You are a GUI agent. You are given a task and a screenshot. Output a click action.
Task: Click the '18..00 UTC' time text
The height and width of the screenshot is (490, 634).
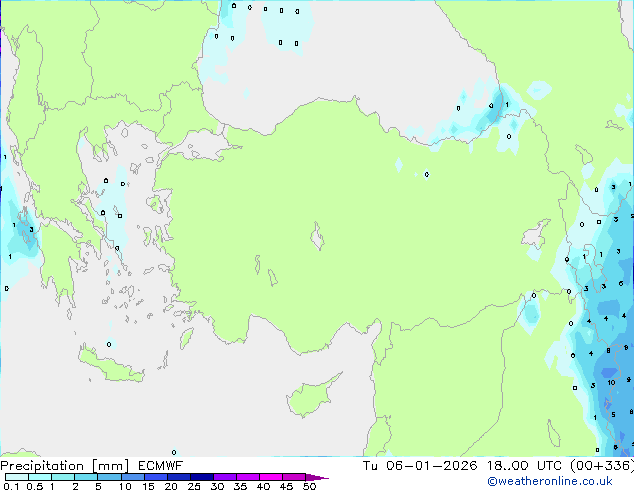click(524, 466)
